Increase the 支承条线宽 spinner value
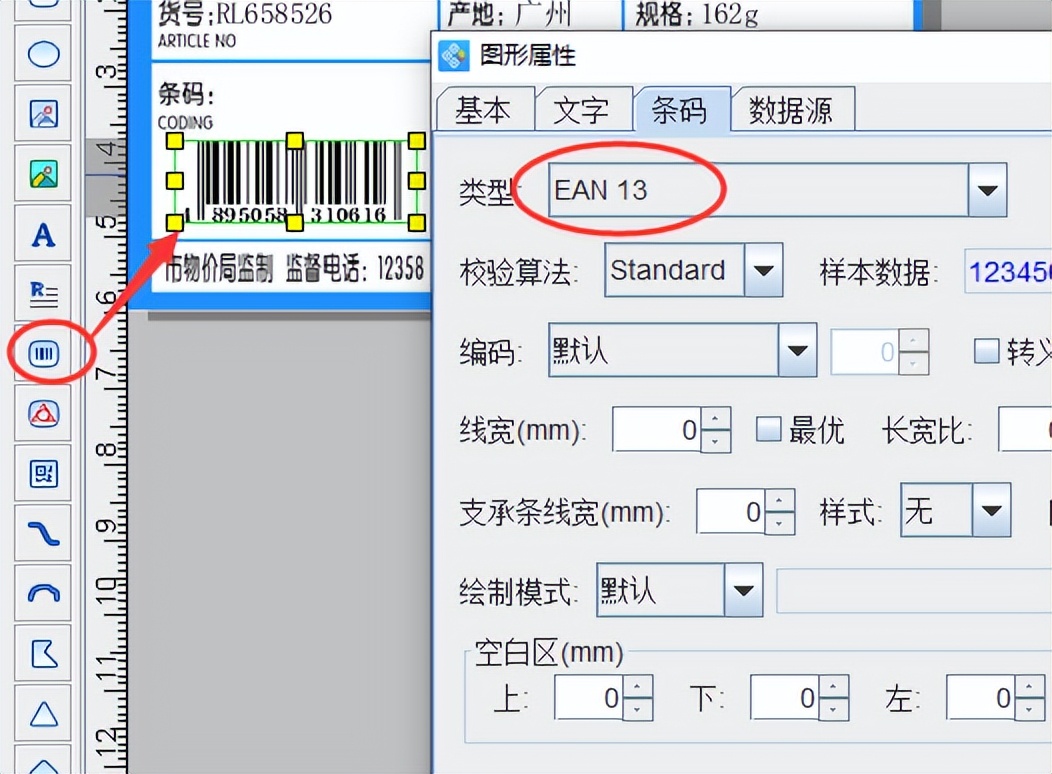The width and height of the screenshot is (1052, 774). pyautogui.click(x=780, y=500)
